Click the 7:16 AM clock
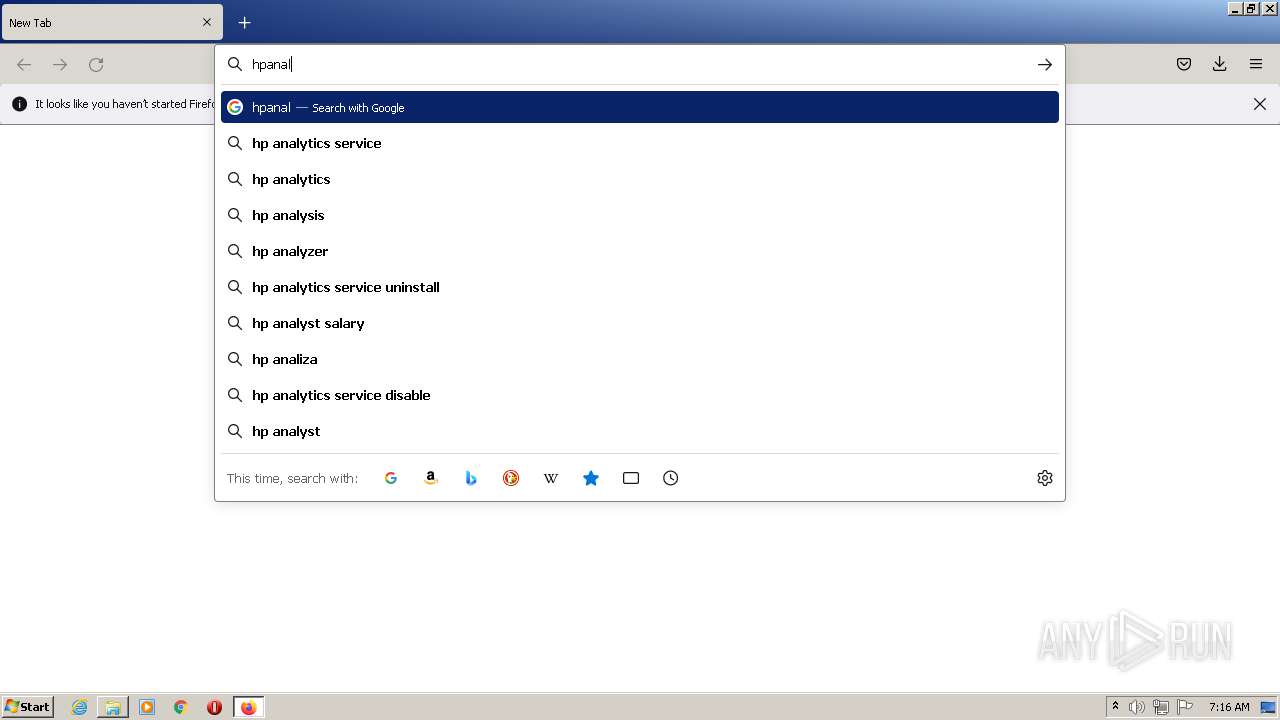 [x=1229, y=707]
